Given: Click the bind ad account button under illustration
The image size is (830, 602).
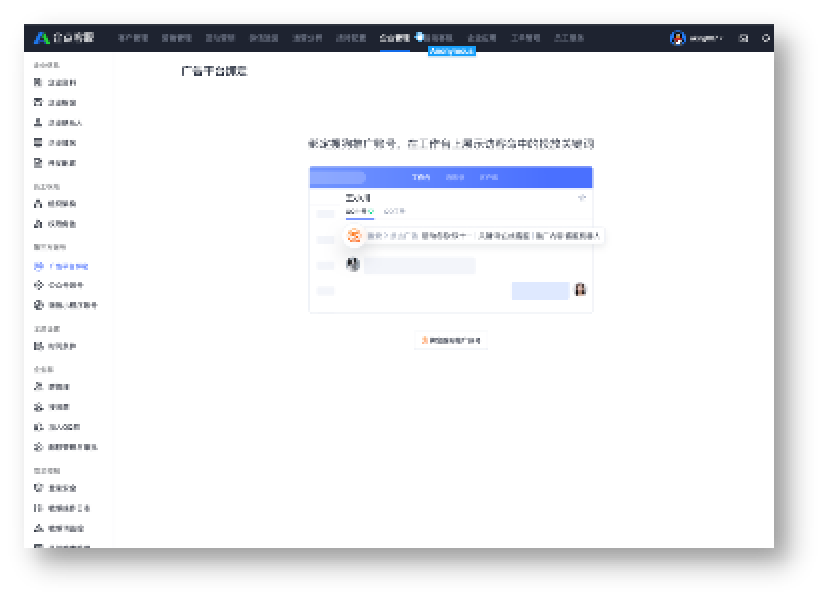Looking at the screenshot, I should point(451,340).
